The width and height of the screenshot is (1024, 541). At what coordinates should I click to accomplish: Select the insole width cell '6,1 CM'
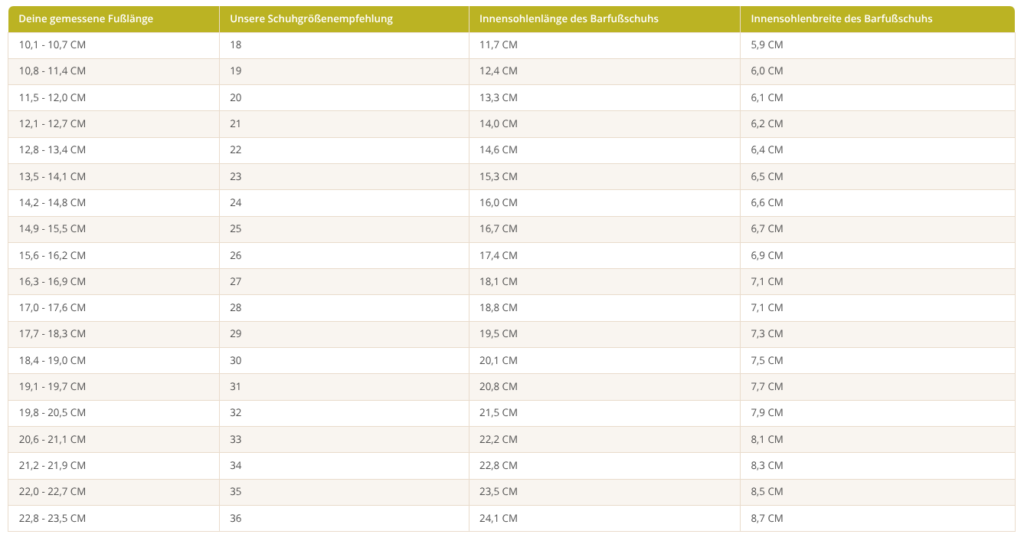click(767, 97)
